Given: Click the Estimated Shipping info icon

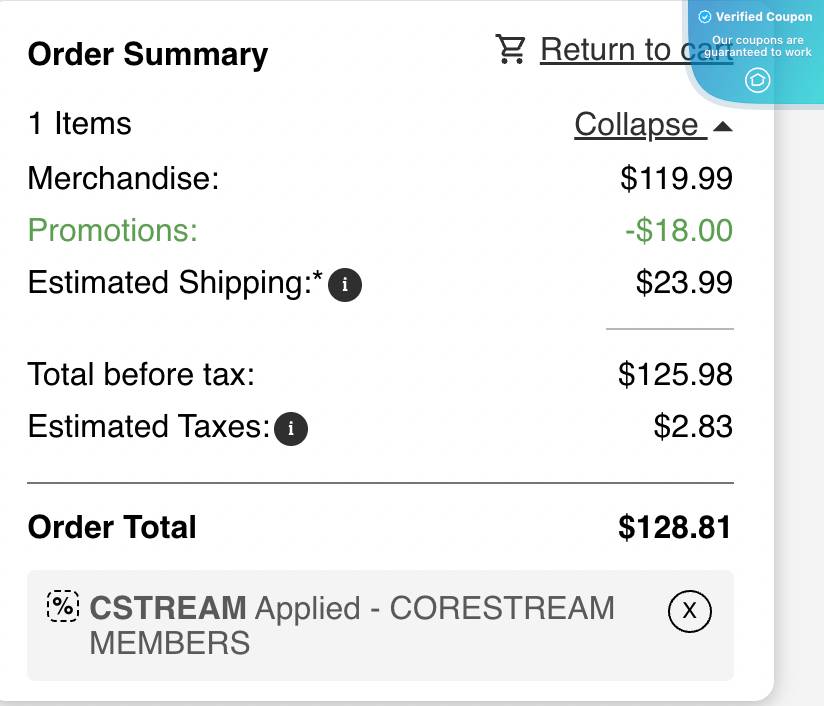Looking at the screenshot, I should click(x=345, y=285).
